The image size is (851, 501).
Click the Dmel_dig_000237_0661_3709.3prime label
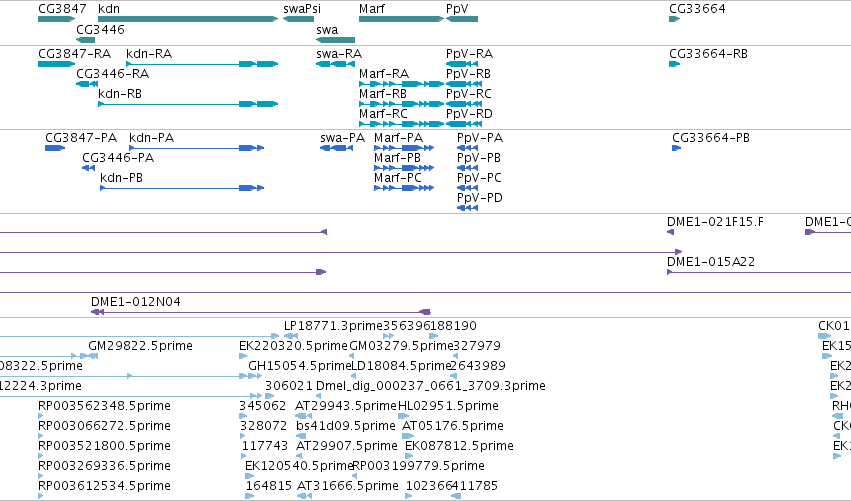pos(431,386)
